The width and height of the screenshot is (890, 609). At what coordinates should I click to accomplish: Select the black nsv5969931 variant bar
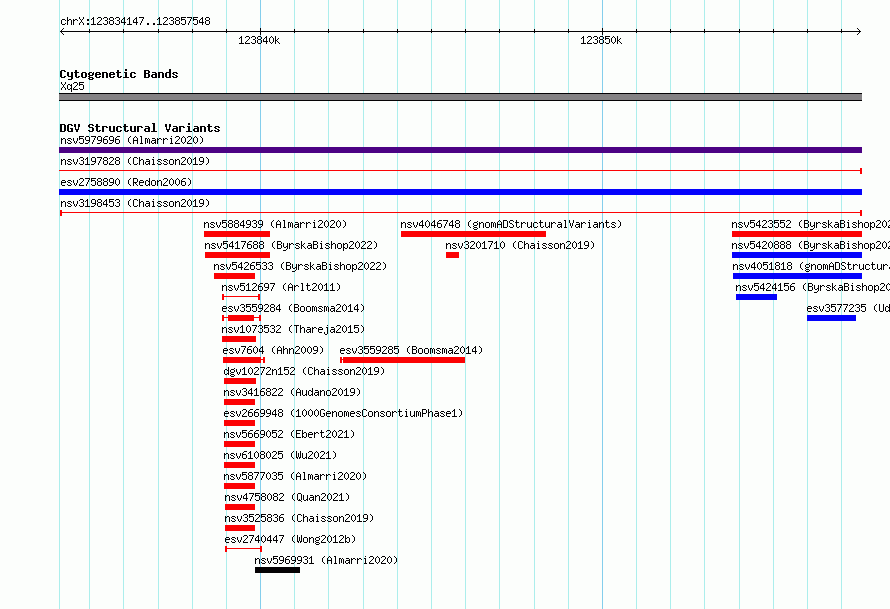click(x=278, y=570)
